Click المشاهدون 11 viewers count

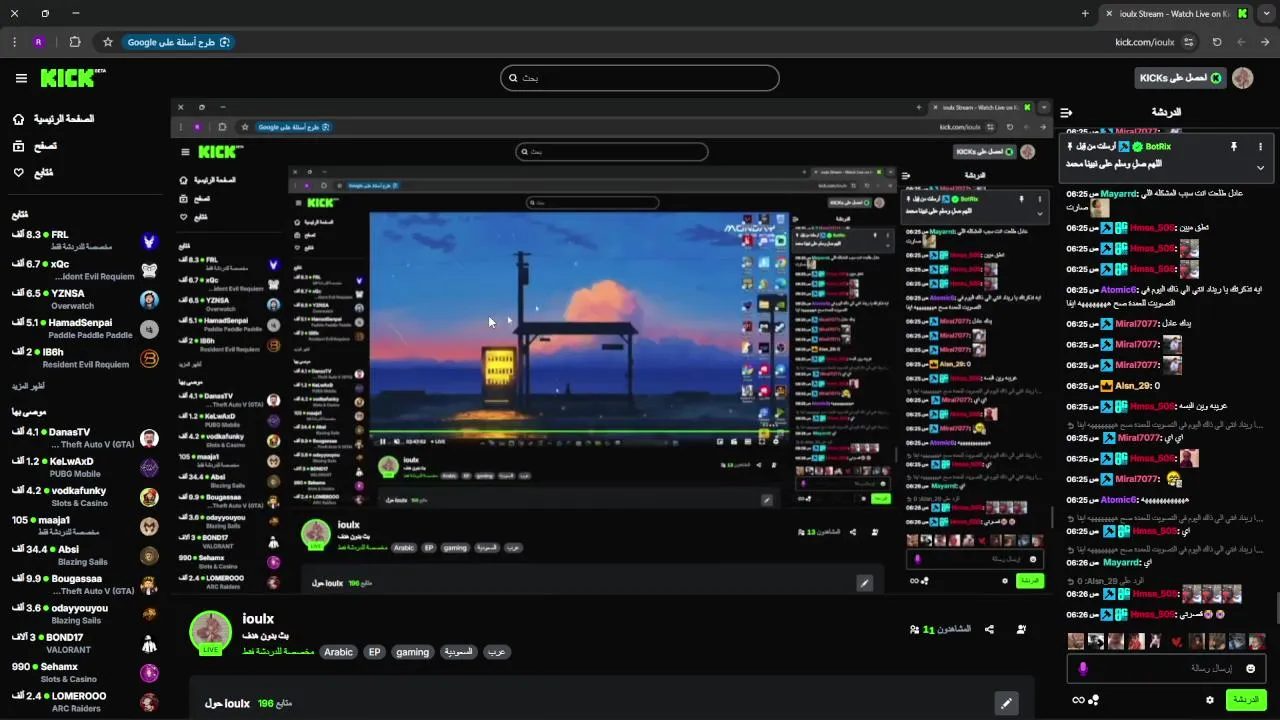pyautogui.click(x=940, y=630)
